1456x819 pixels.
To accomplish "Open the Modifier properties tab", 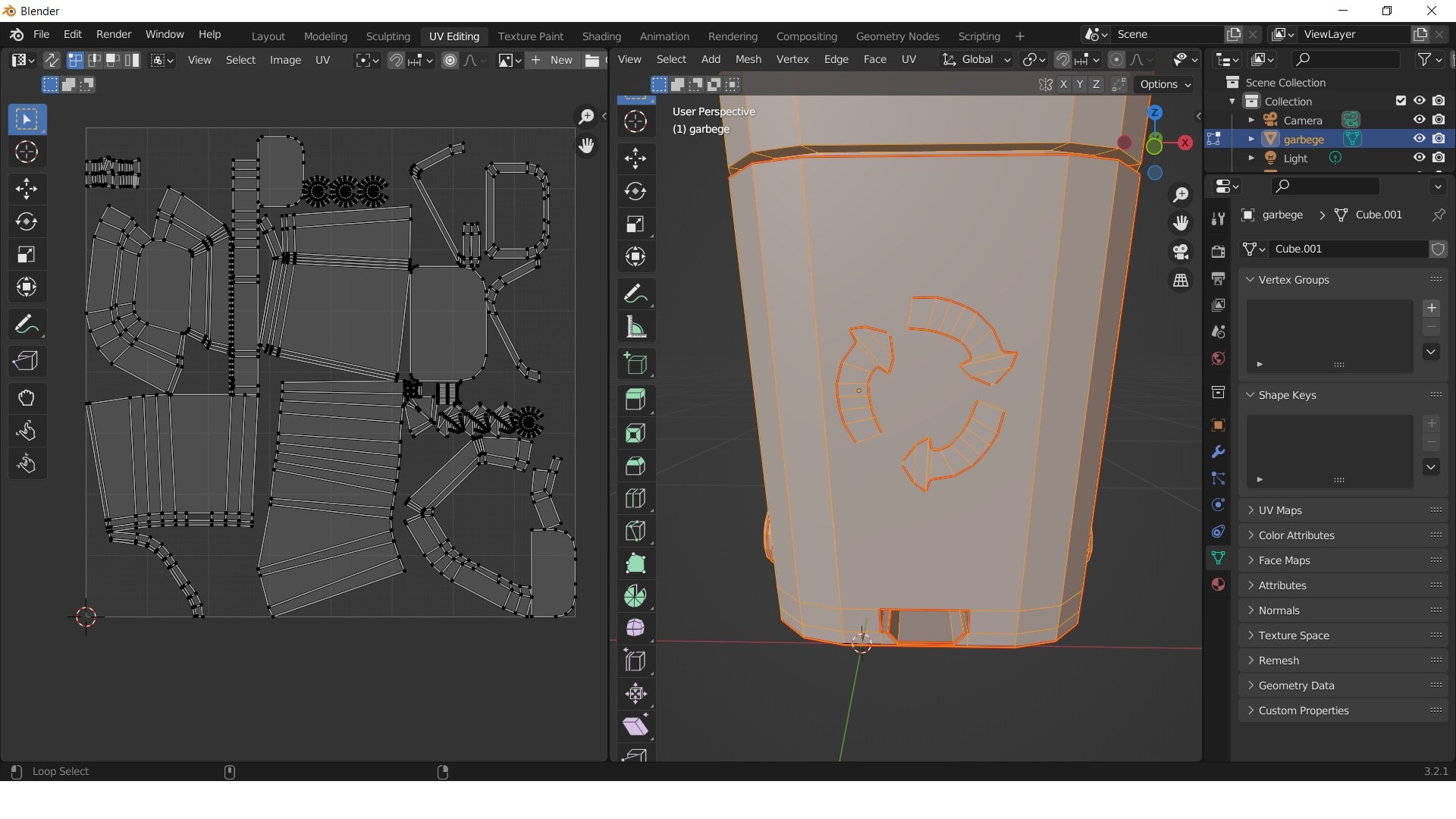I will click(x=1218, y=452).
